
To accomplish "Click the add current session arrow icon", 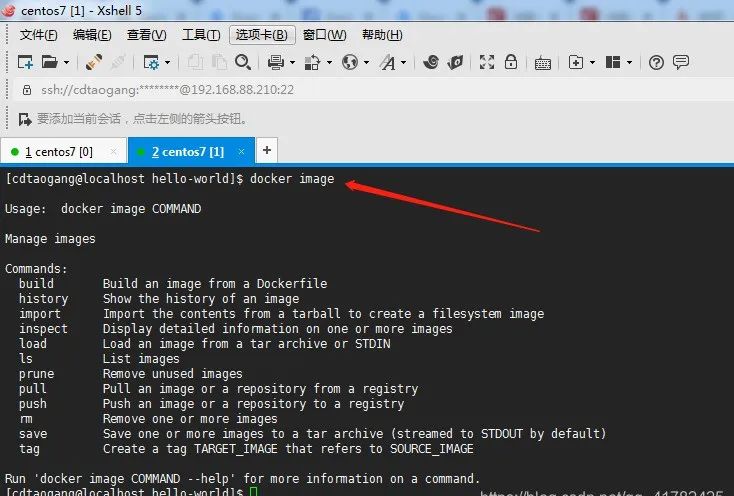I will [25, 119].
